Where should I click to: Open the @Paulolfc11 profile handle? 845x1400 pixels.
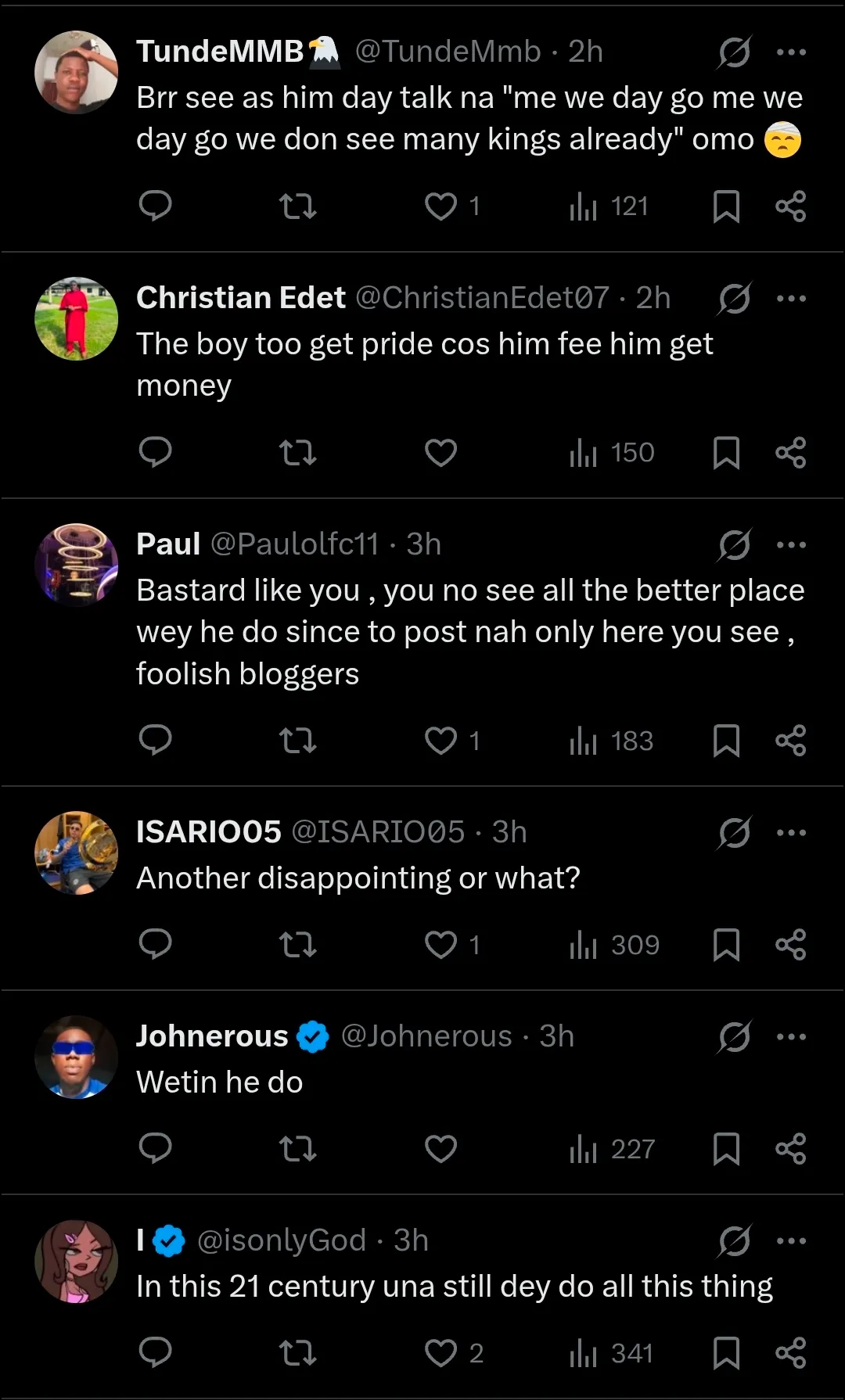coord(294,544)
